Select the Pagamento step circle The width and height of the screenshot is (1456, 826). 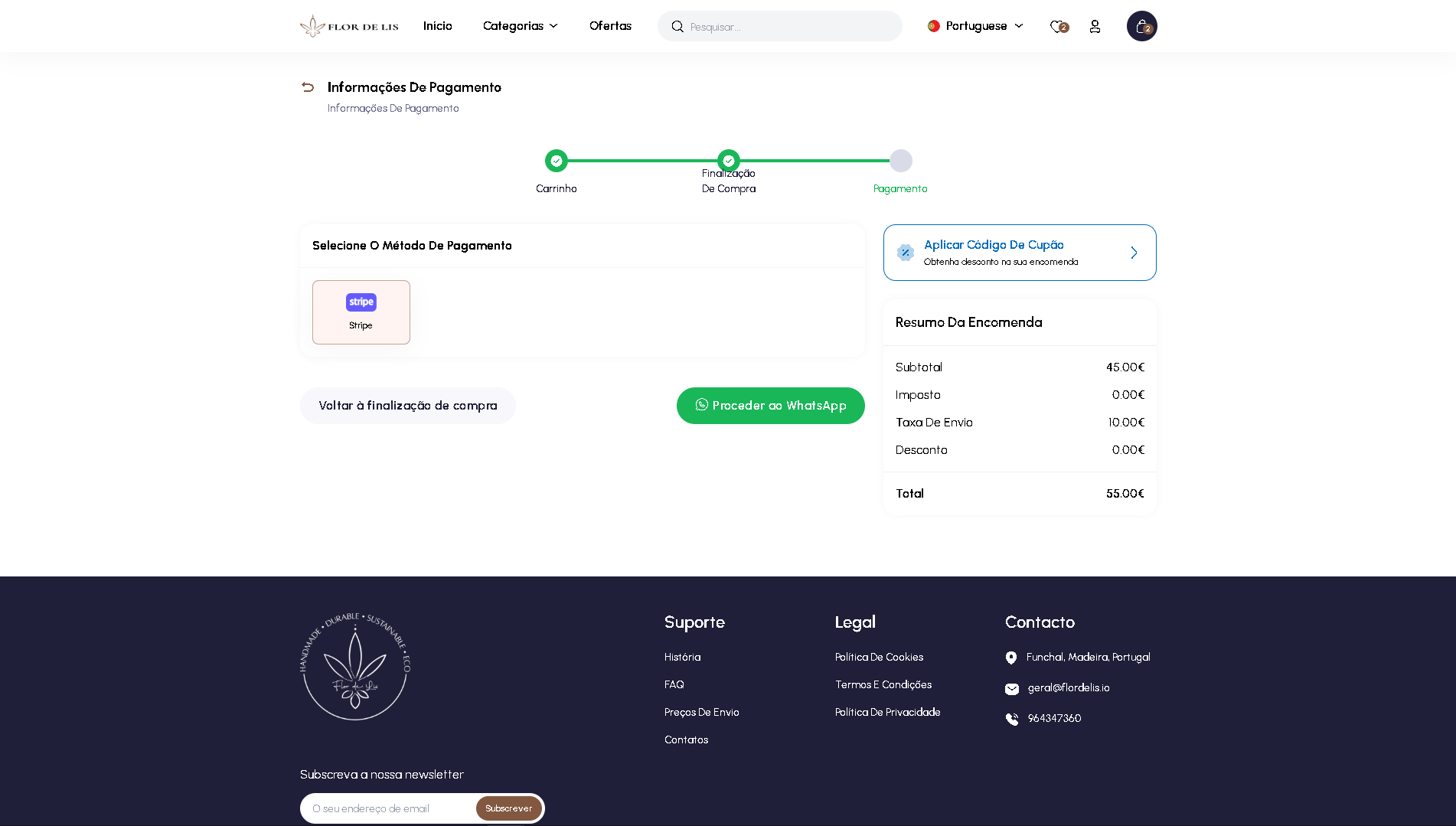900,161
